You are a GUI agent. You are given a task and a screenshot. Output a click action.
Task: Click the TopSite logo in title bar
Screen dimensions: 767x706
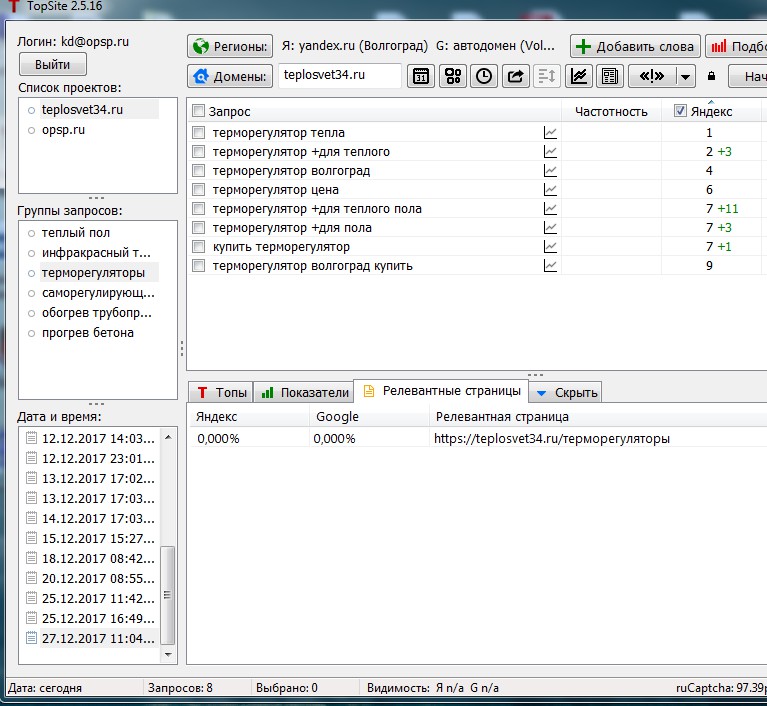[14, 6]
